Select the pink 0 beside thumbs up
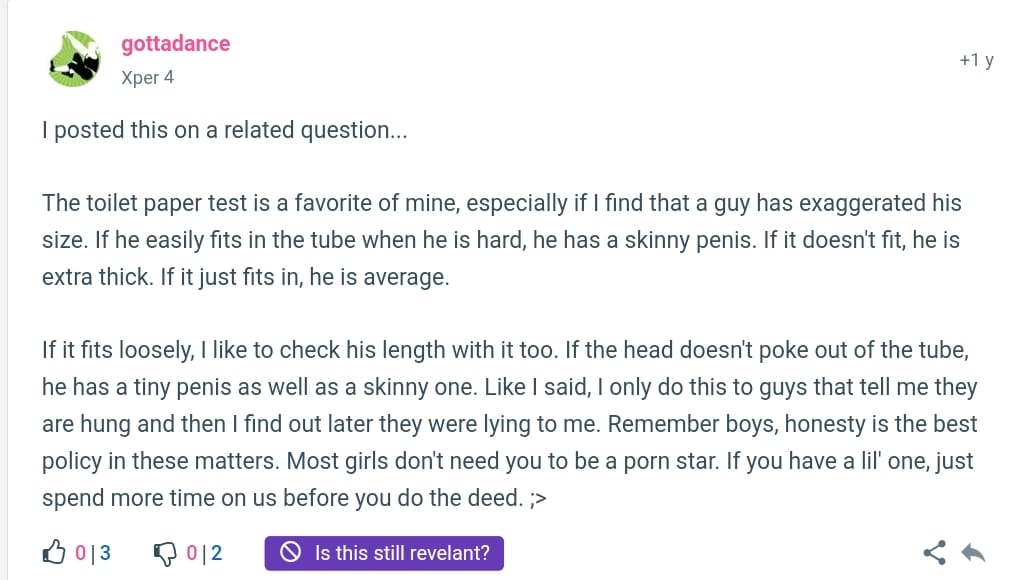Image resolution: width=1021 pixels, height=580 pixels. click(x=80, y=553)
